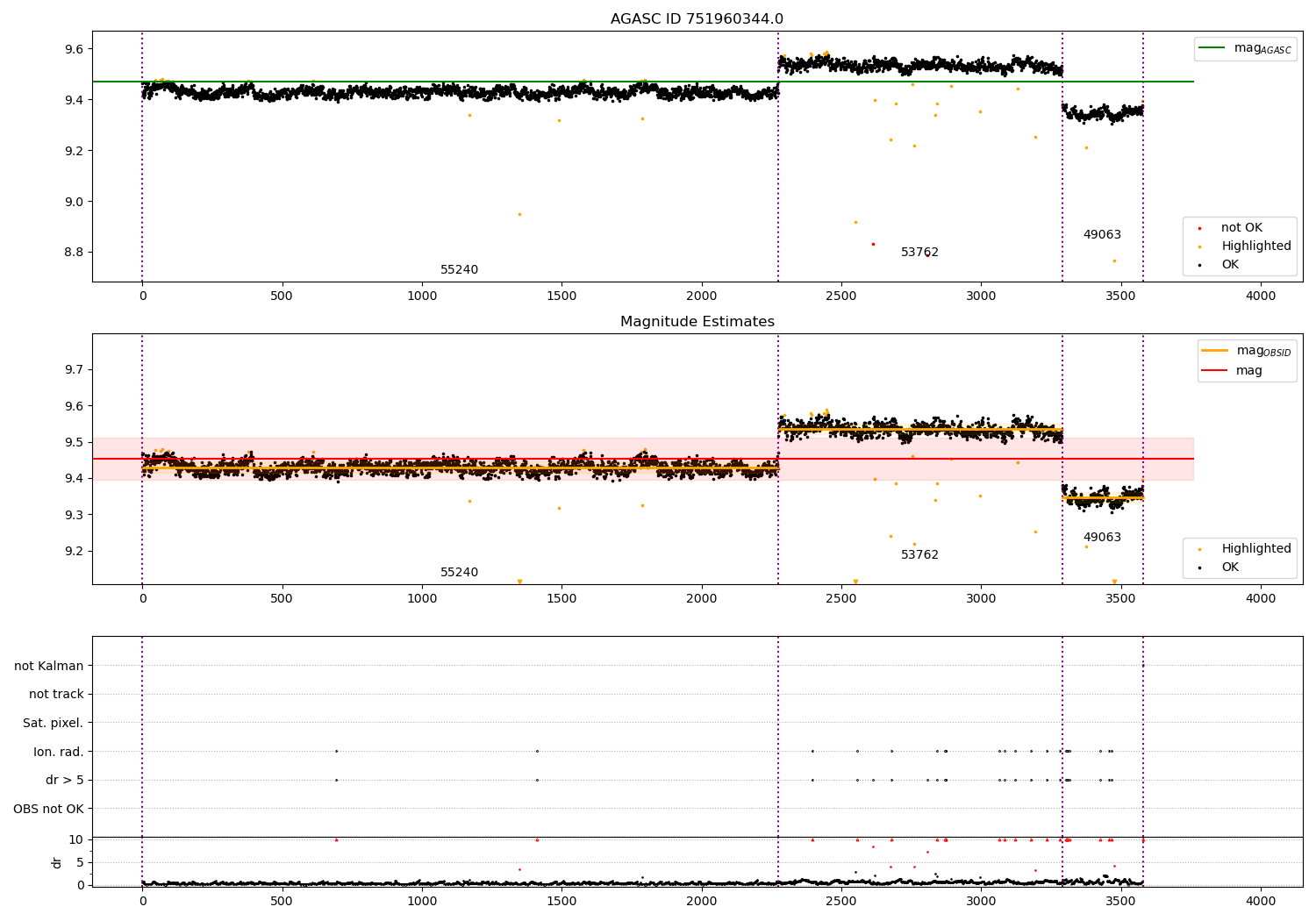Select the mag AGASC legend entry in top plot
Screen dimensions: 1316x921
(x=1245, y=48)
